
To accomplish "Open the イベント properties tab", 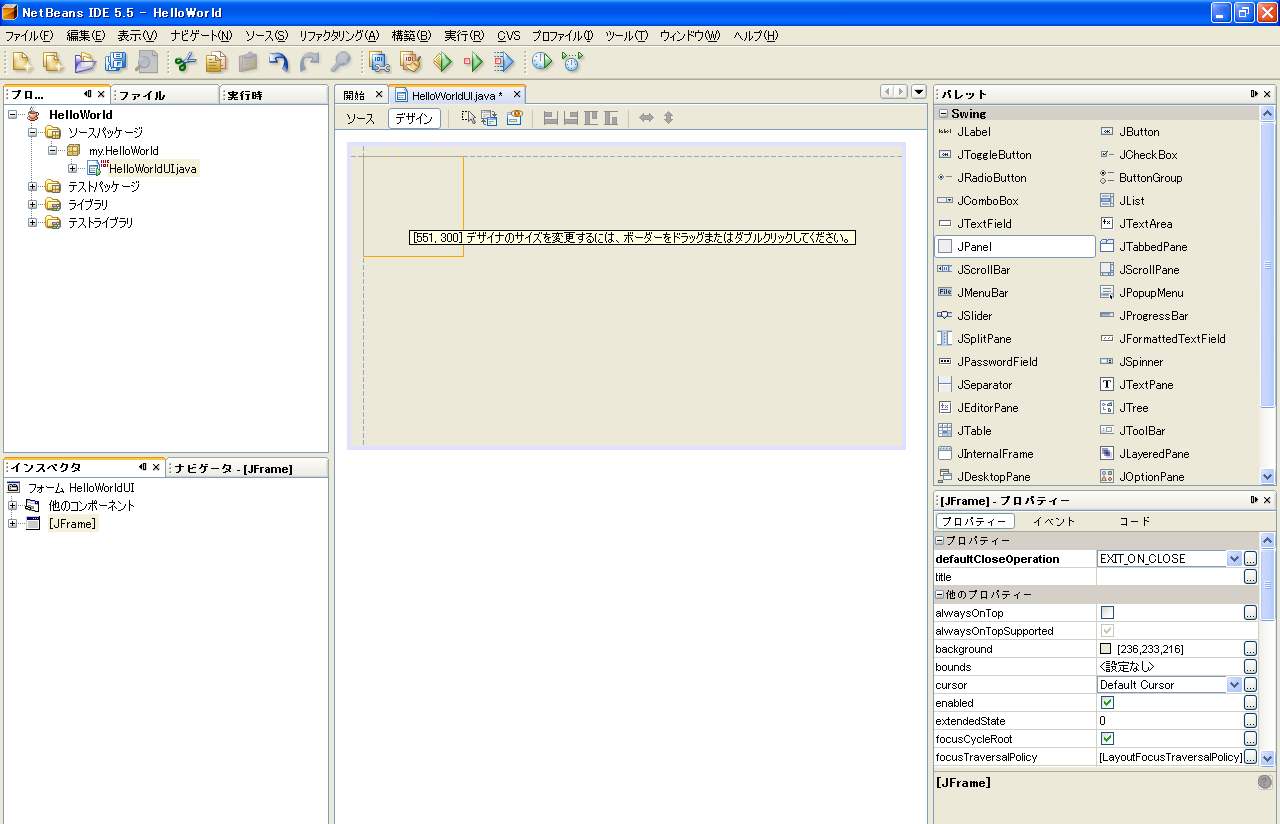I will click(x=1054, y=521).
